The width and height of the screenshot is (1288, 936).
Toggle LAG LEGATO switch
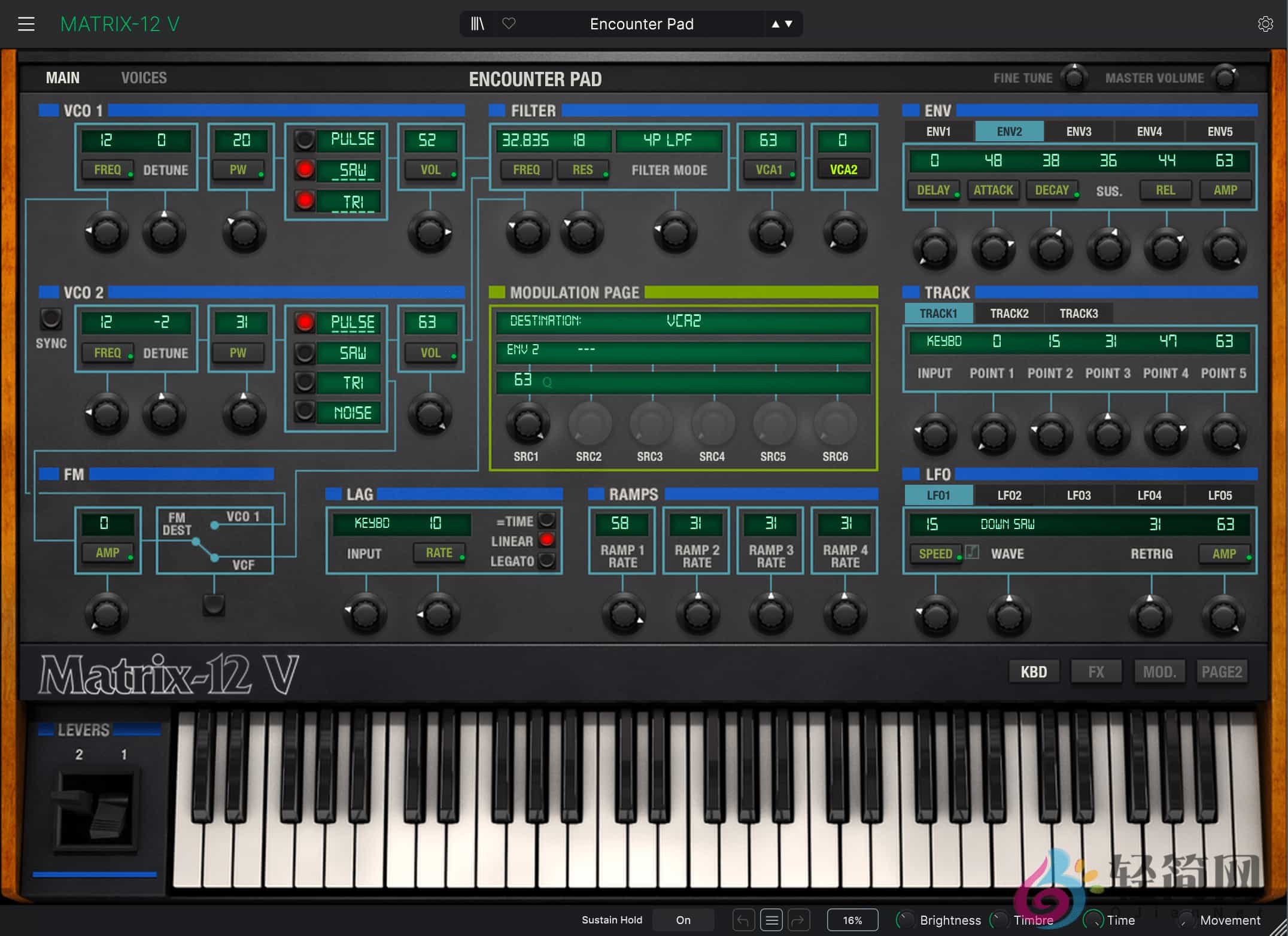coord(546,561)
